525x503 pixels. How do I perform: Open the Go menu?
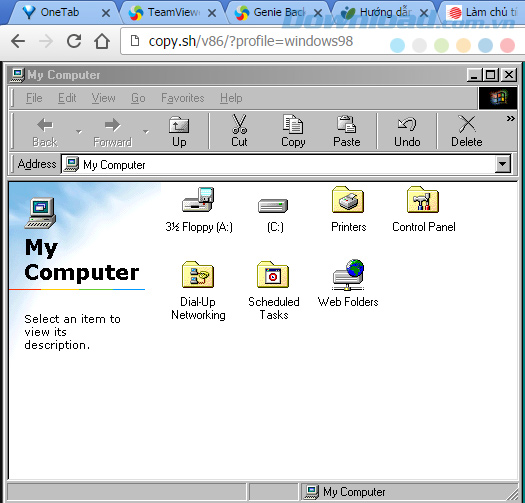coord(138,98)
